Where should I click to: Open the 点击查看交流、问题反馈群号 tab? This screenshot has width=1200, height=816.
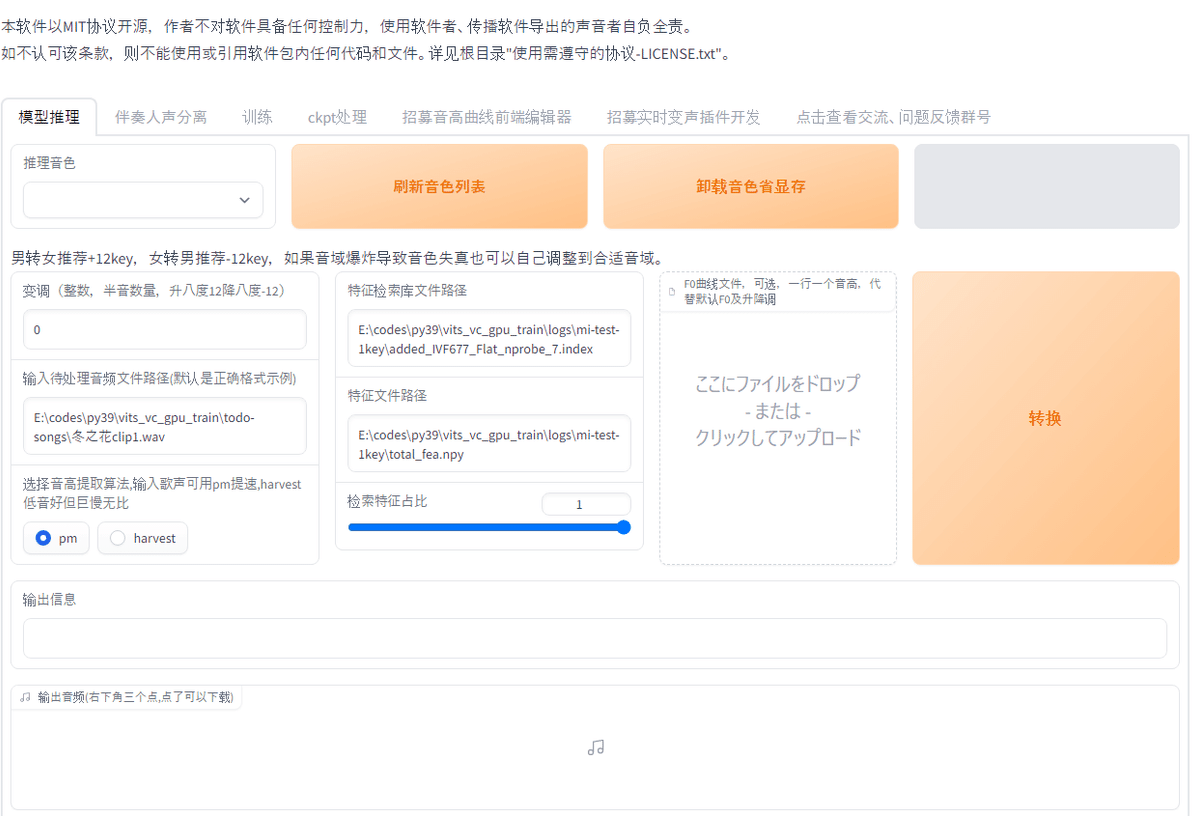tap(893, 117)
